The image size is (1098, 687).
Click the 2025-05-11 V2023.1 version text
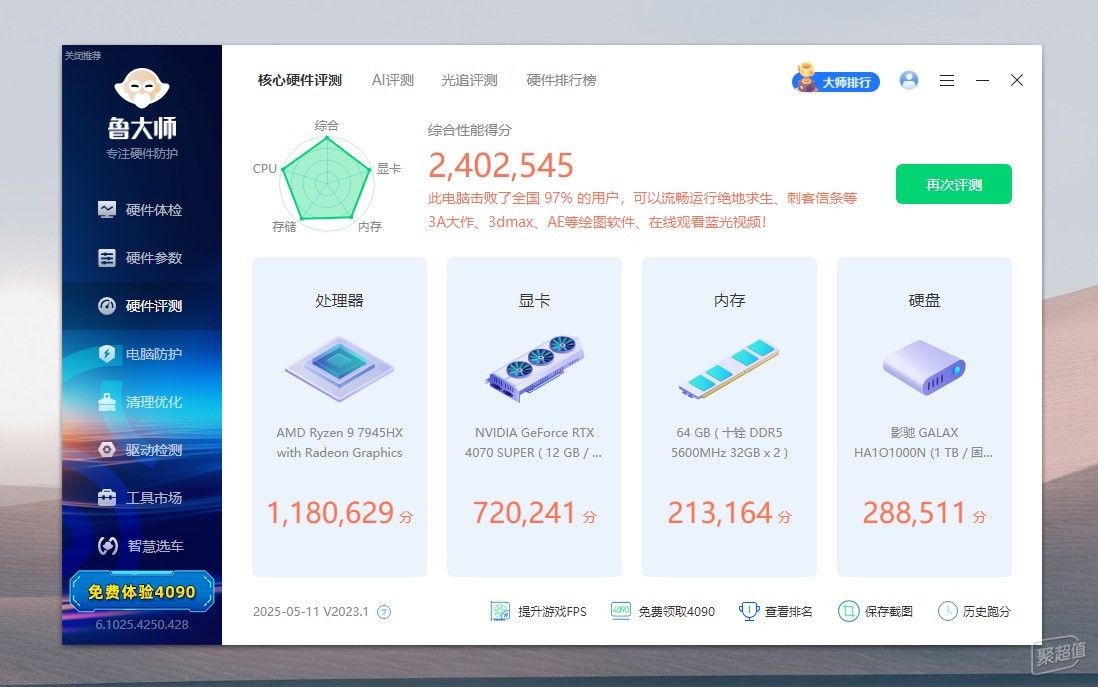pos(311,612)
